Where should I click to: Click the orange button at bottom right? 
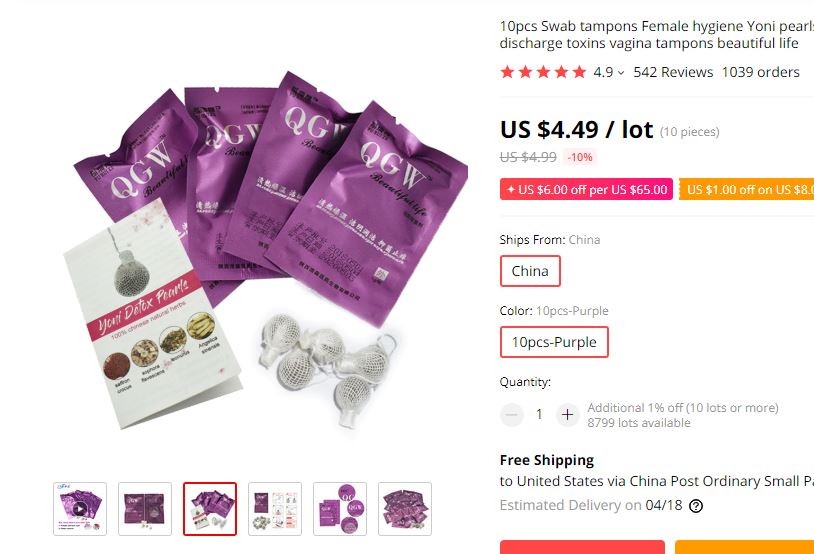[x=744, y=547]
